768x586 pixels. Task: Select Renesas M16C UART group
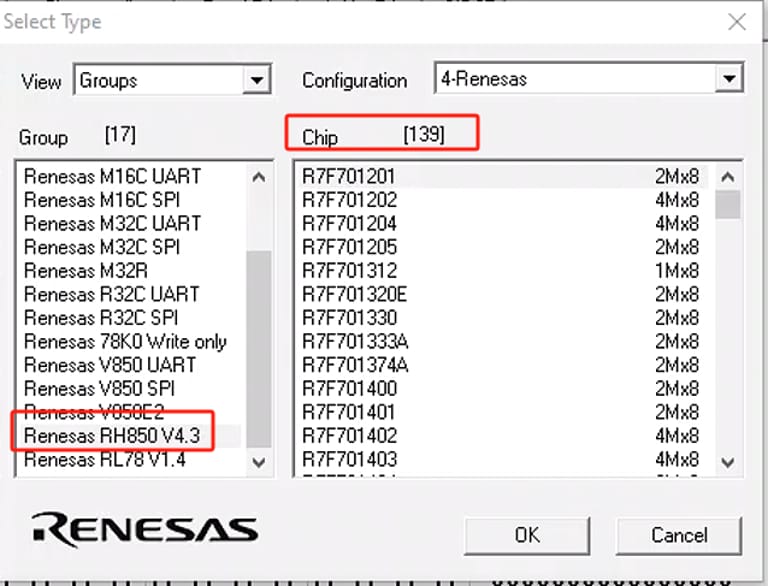(x=112, y=176)
